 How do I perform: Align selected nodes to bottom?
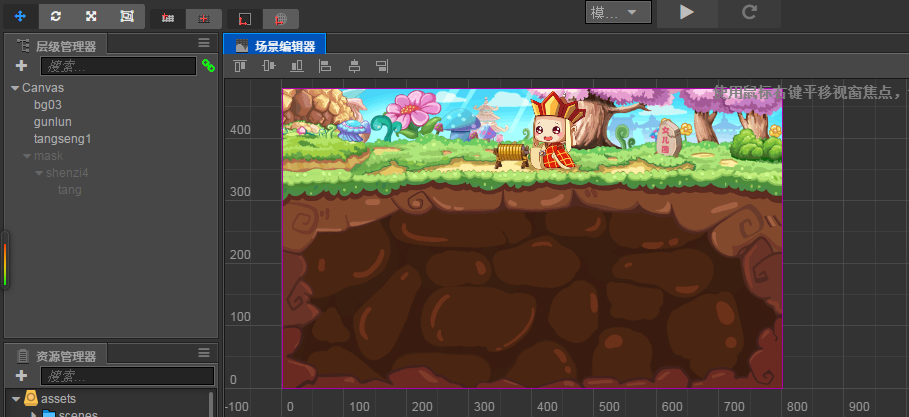(x=297, y=66)
